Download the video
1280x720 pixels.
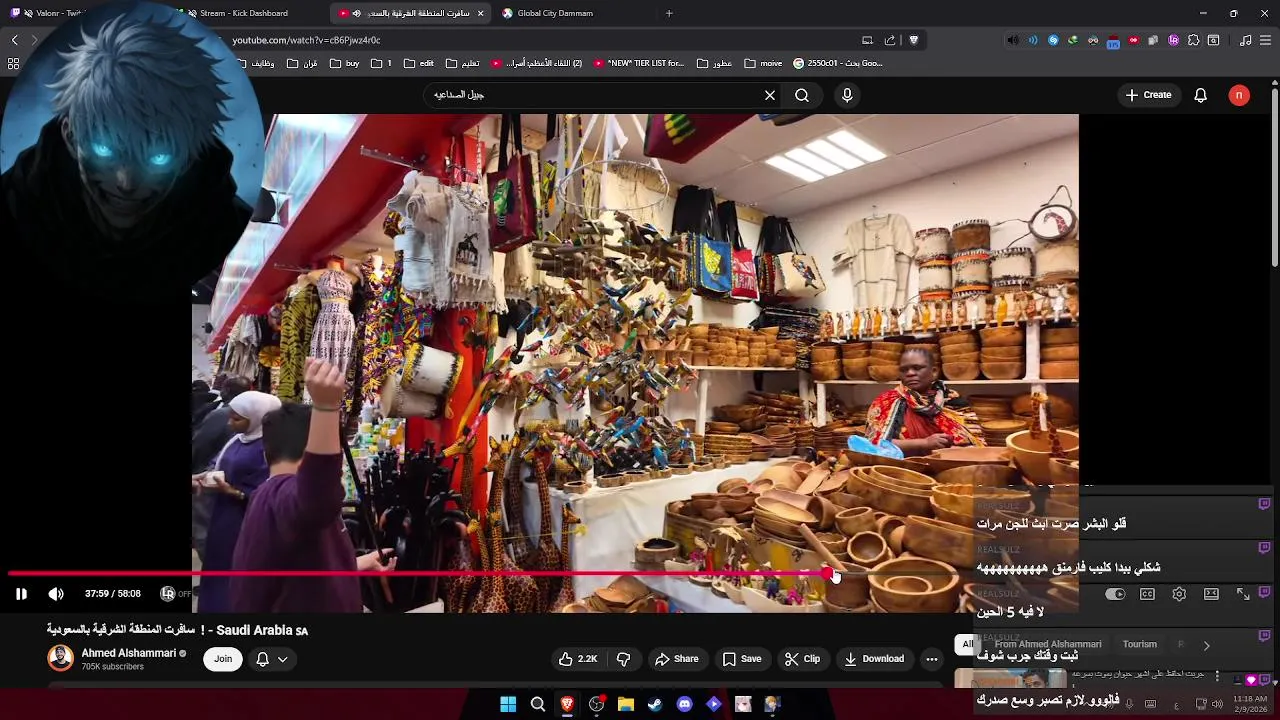pyautogui.click(x=874, y=659)
